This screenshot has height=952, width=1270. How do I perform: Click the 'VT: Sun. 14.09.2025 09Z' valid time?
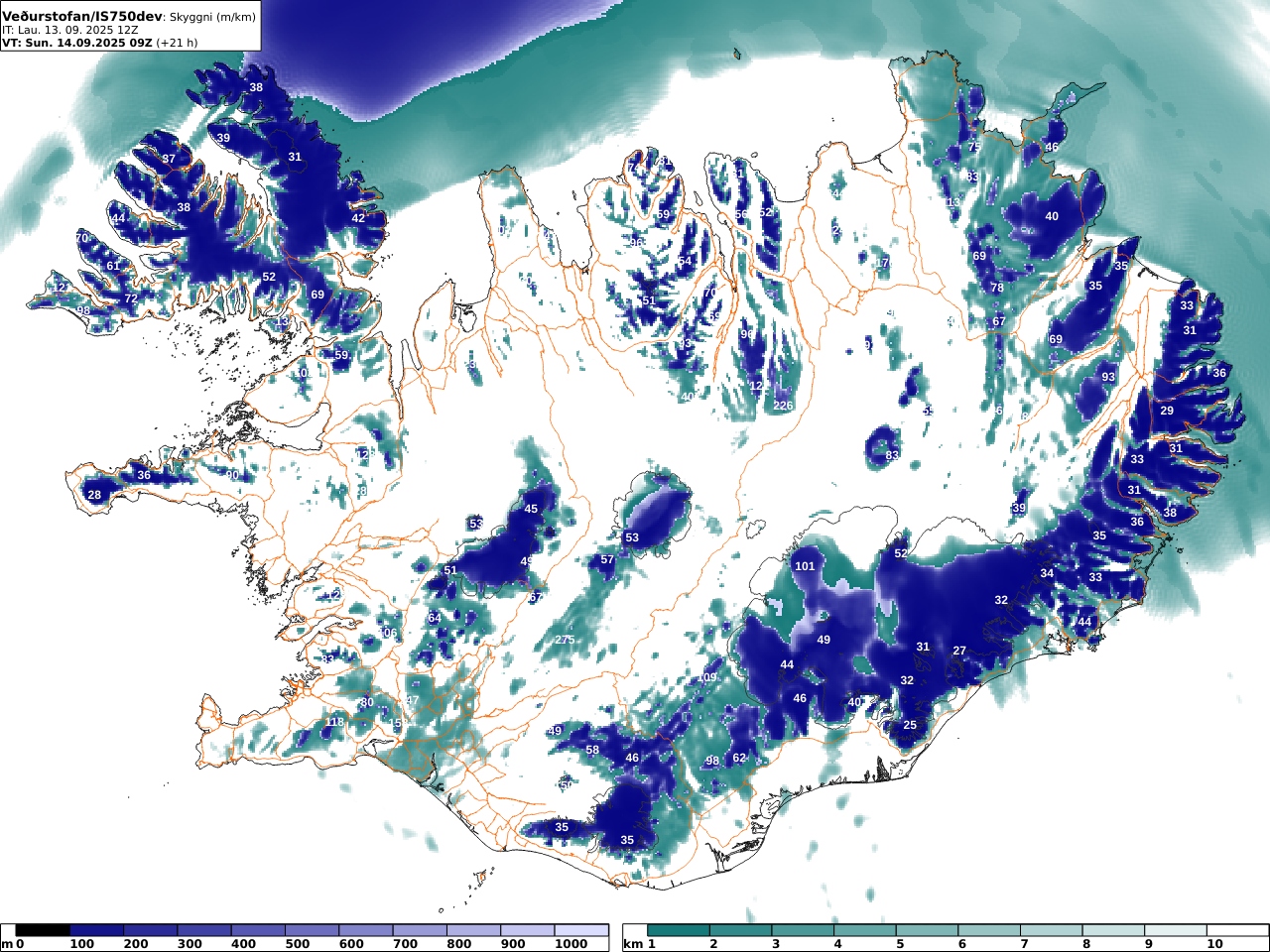pos(76,43)
